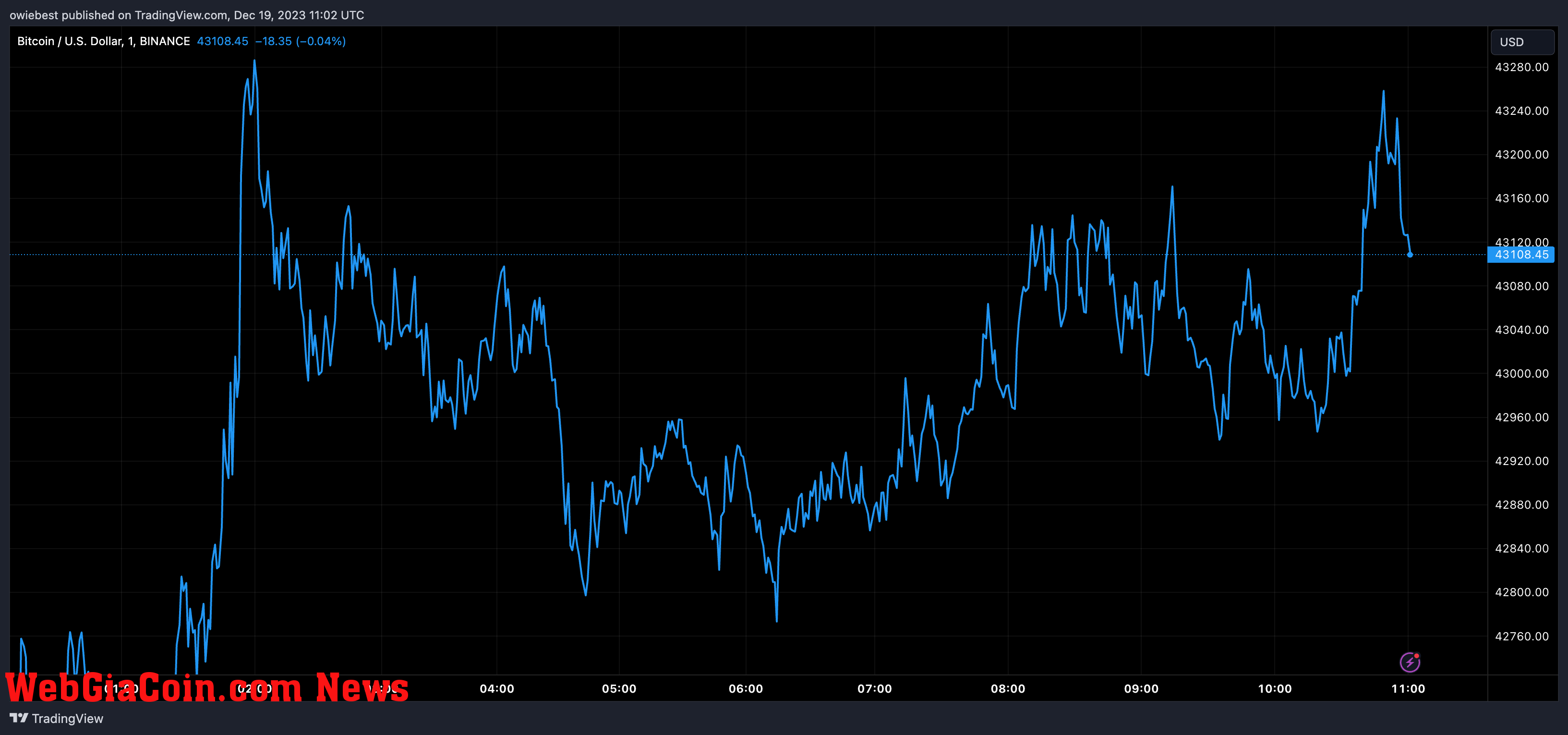Click the 07:00 time axis label
The image size is (1568, 735).
click(875, 689)
